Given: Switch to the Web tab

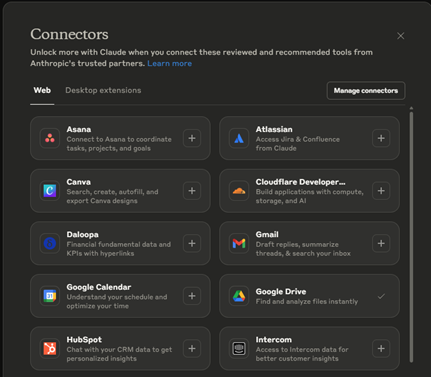Looking at the screenshot, I should click(42, 90).
